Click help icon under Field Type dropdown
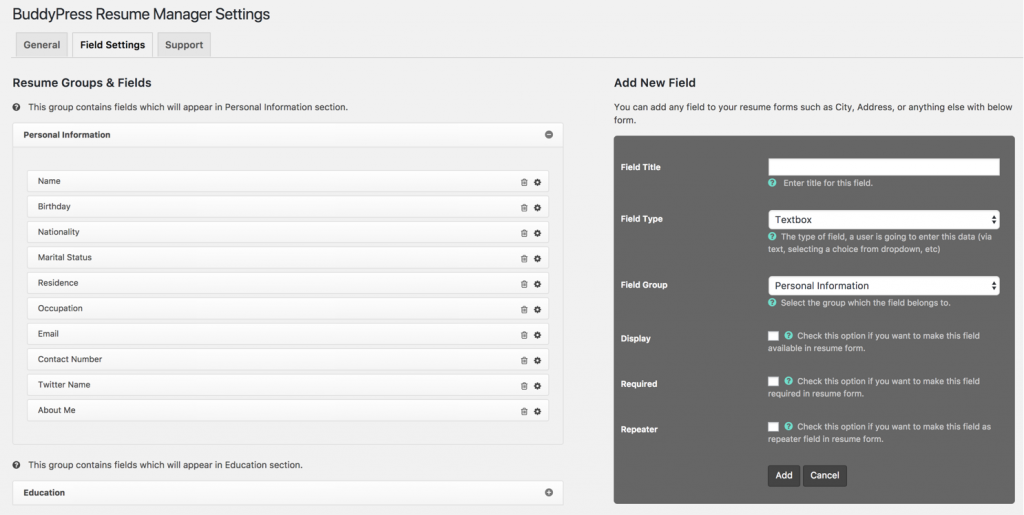This screenshot has height=515, width=1024. pyautogui.click(x=773, y=237)
